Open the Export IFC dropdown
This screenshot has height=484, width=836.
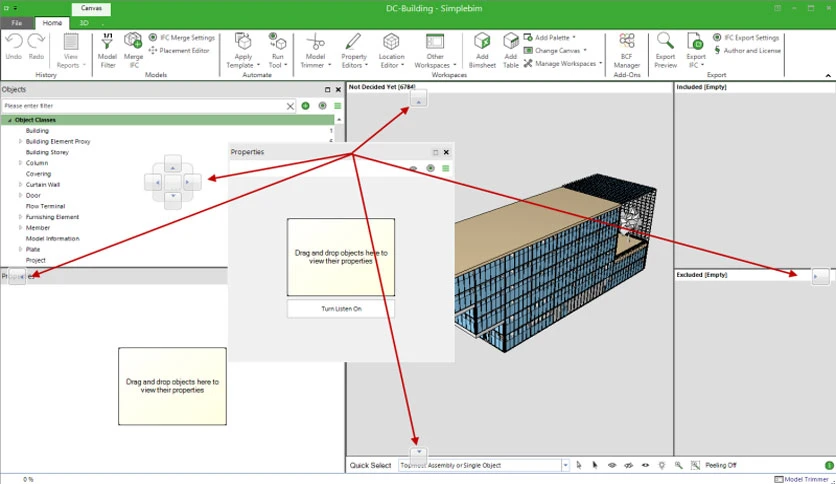tap(695, 51)
